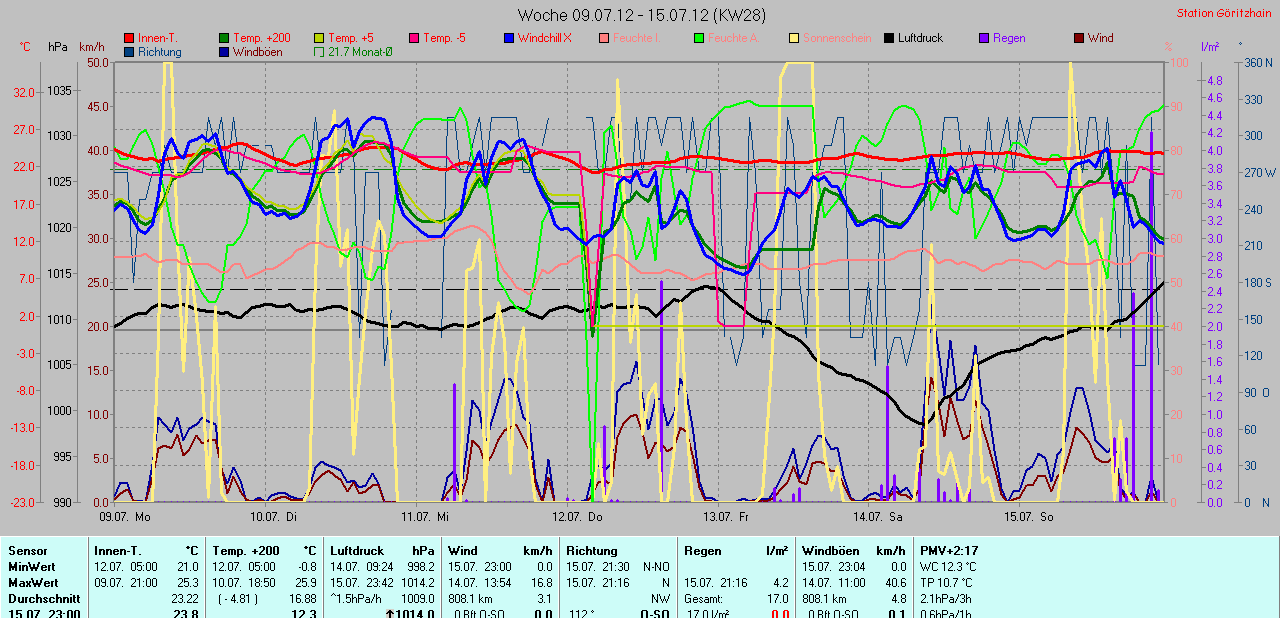The width and height of the screenshot is (1284, 618).
Task: Click the blue Windchill legend swatch
Action: point(508,38)
